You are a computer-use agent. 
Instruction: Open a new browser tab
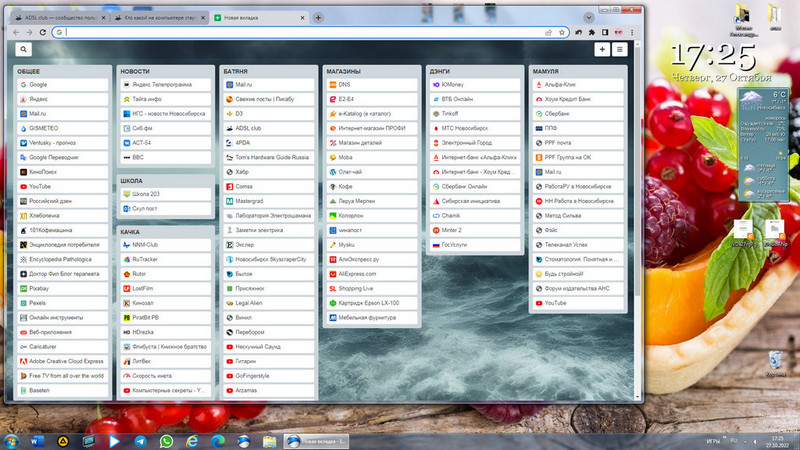tap(318, 17)
